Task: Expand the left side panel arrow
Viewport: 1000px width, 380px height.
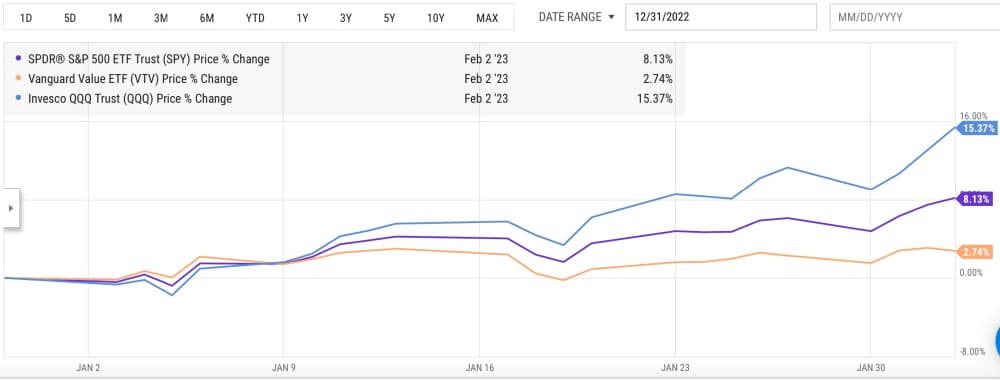Action: pyautogui.click(x=11, y=208)
